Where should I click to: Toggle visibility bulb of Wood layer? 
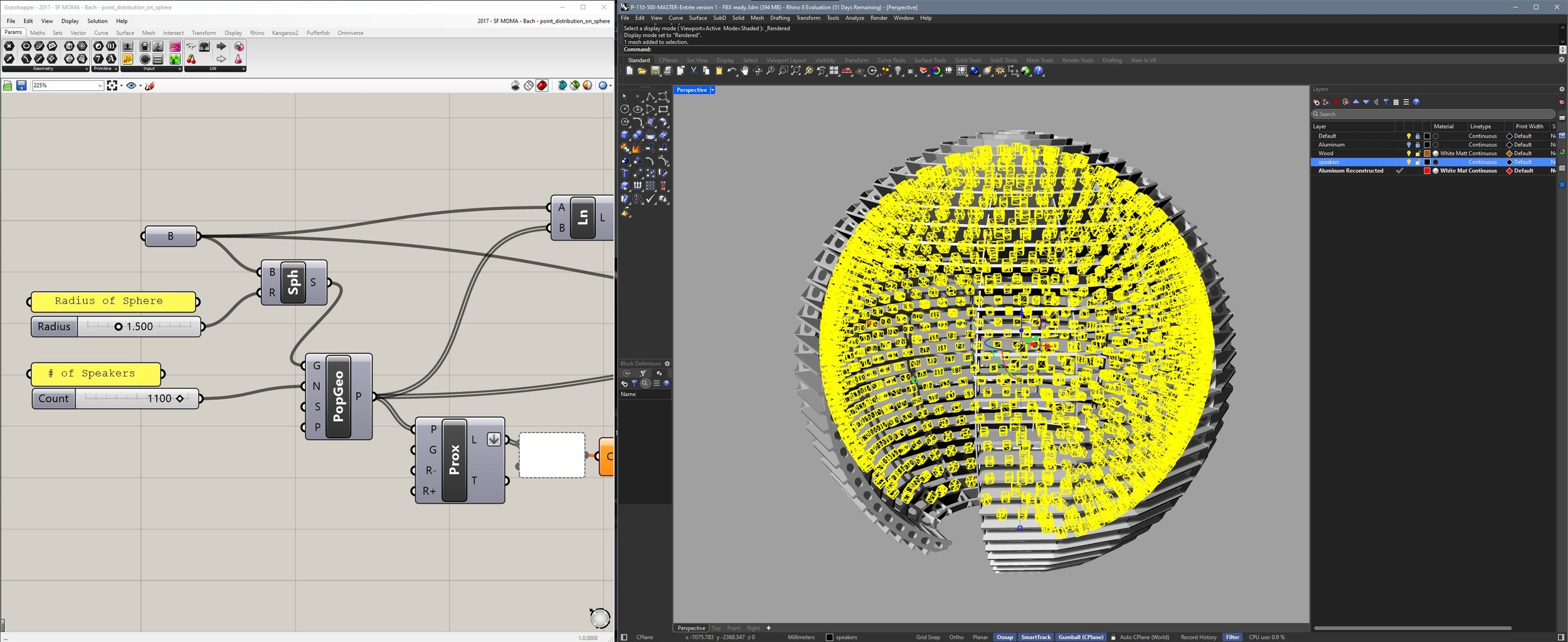click(x=1409, y=154)
